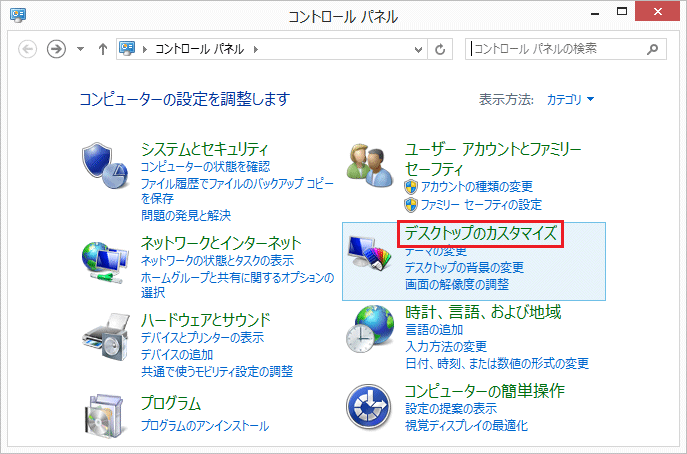Open プログラムのアンインストール link

pyautogui.click(x=205, y=426)
